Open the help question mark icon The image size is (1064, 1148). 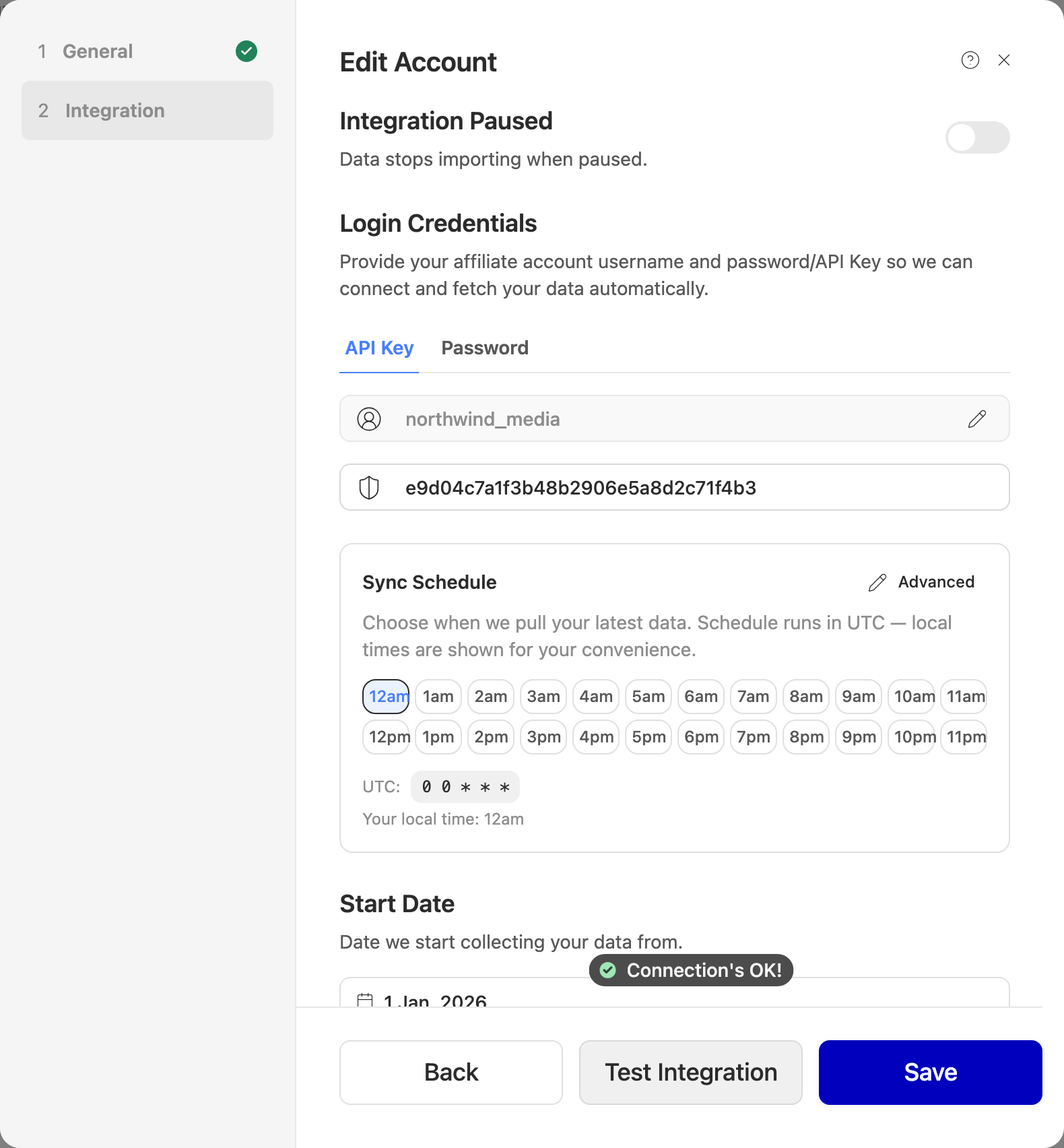[970, 60]
